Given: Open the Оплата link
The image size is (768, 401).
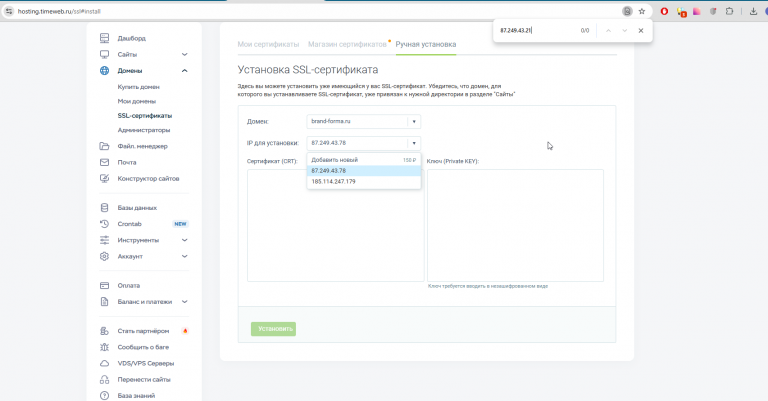Looking at the screenshot, I should pos(128,285).
